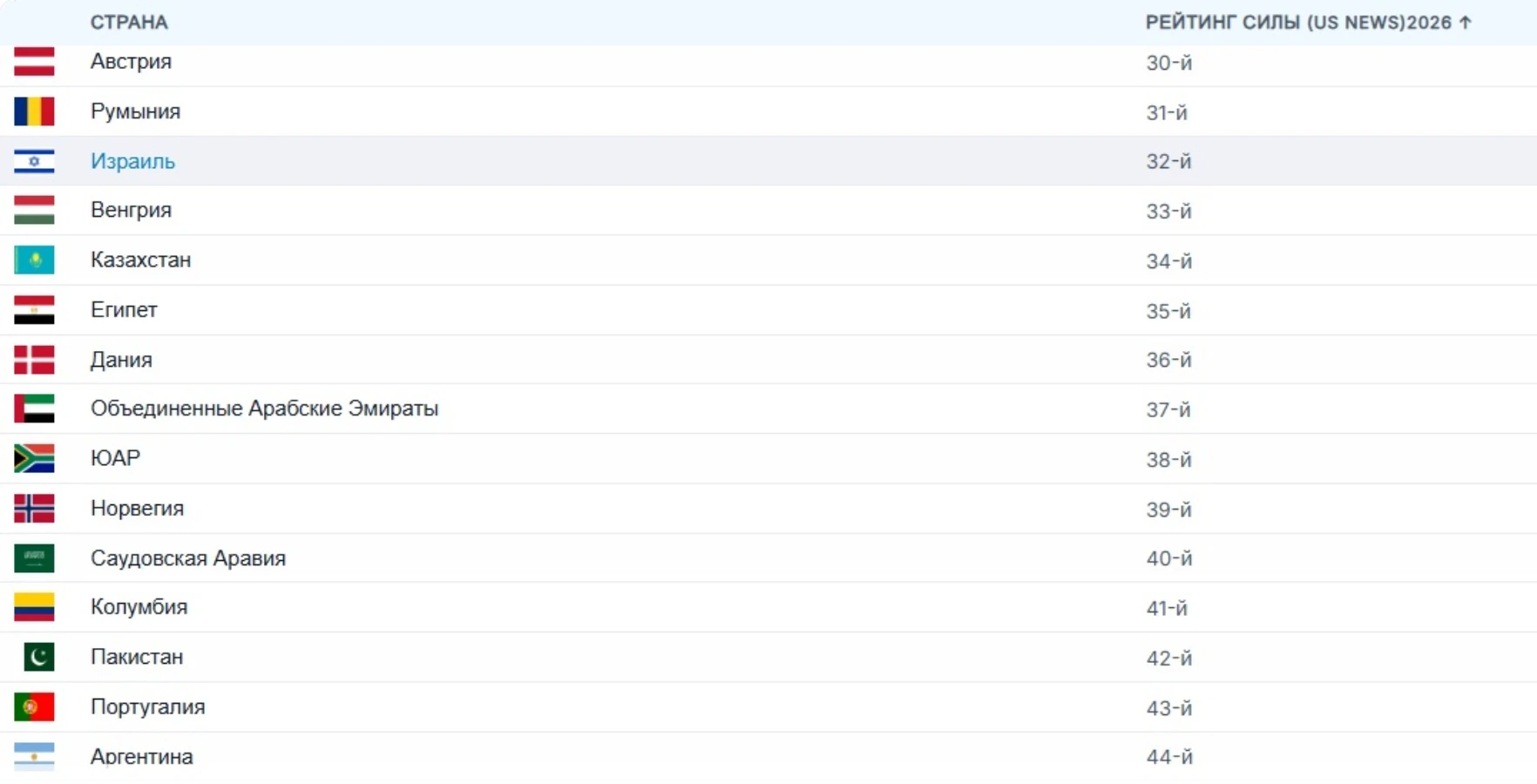Open the Израиль country link

[132, 161]
